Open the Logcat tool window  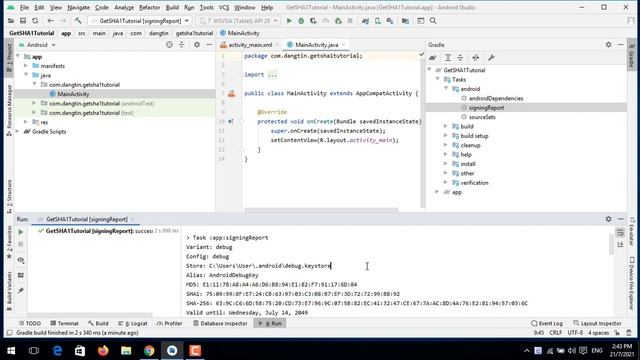(133, 323)
